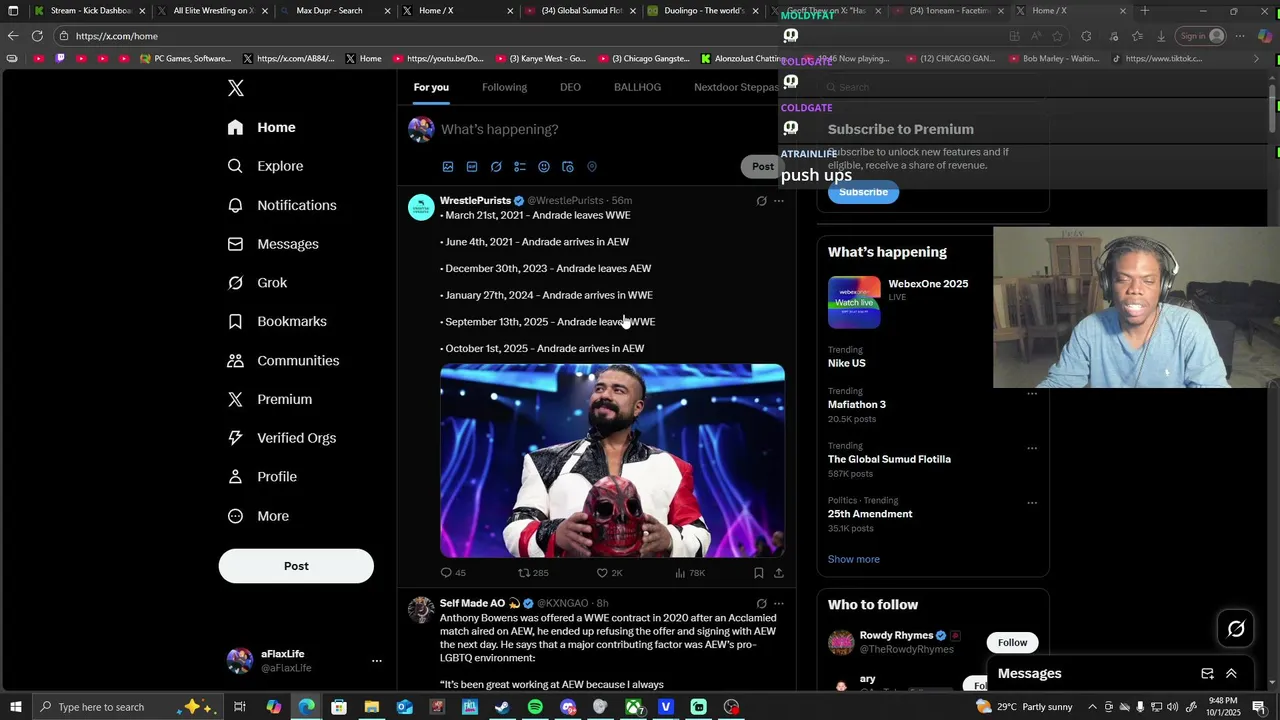Open Communities in the sidebar
The image size is (1280, 720).
[x=283, y=360]
